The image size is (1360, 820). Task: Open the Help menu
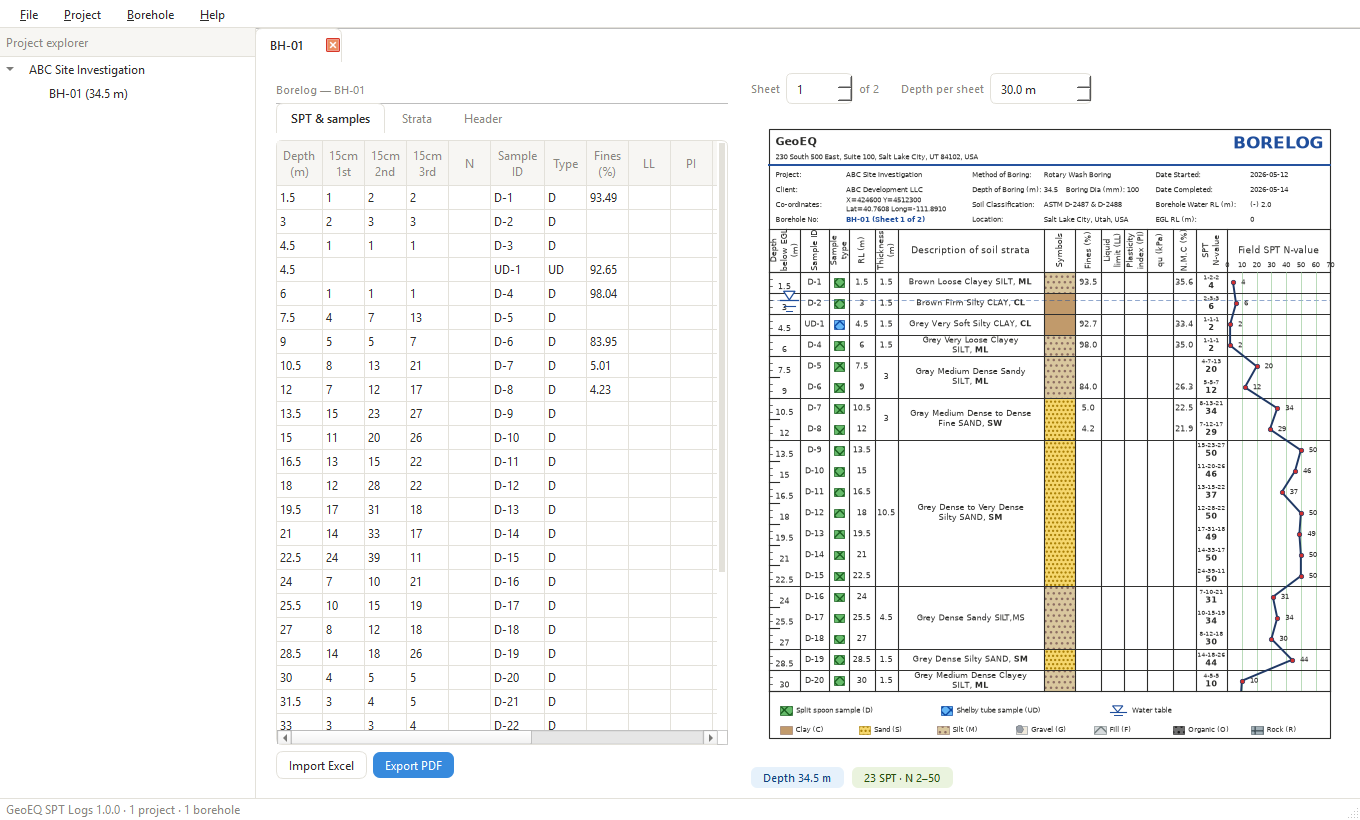pos(212,15)
